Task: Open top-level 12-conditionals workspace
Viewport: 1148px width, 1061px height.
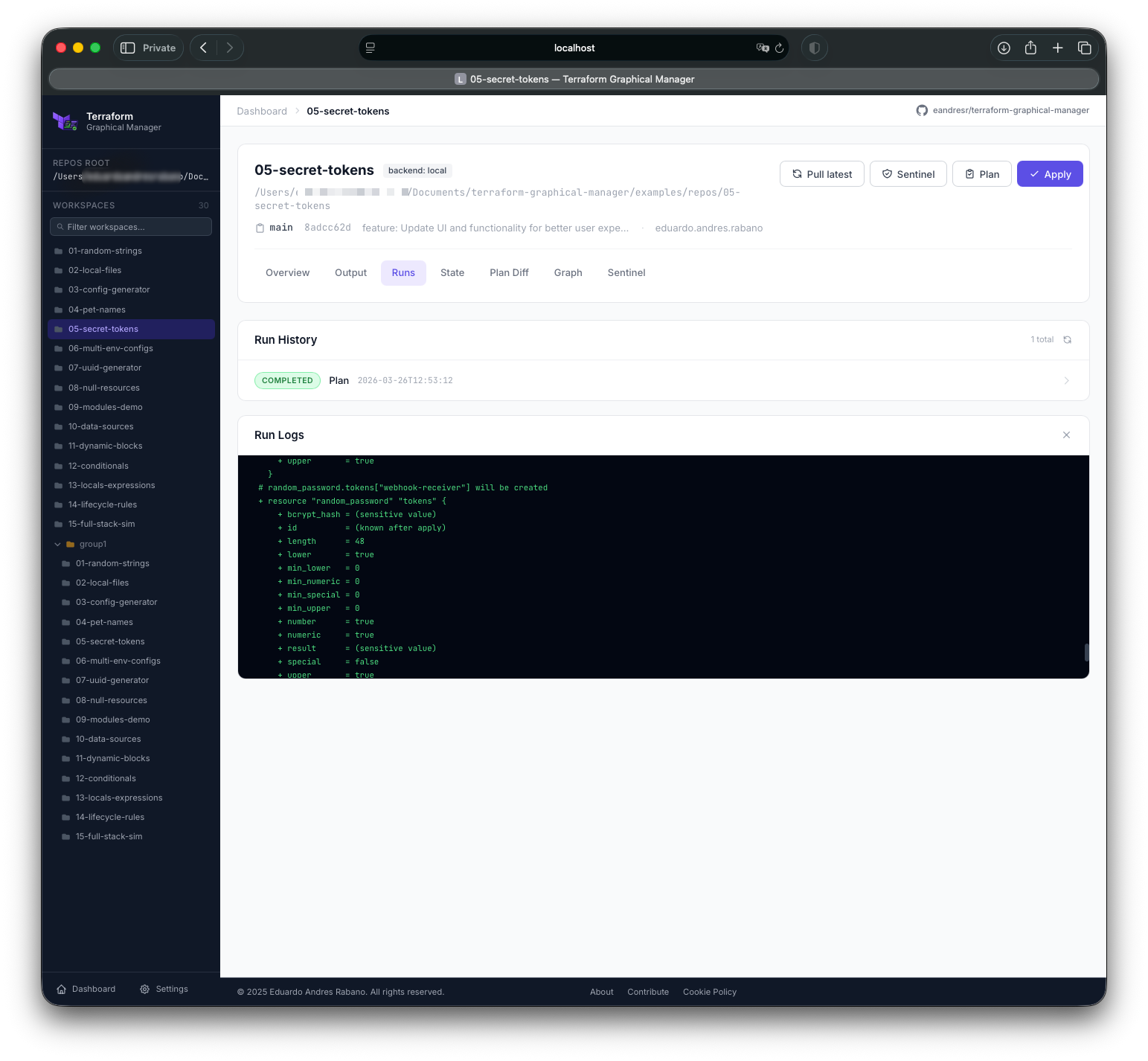Action: coord(131,467)
